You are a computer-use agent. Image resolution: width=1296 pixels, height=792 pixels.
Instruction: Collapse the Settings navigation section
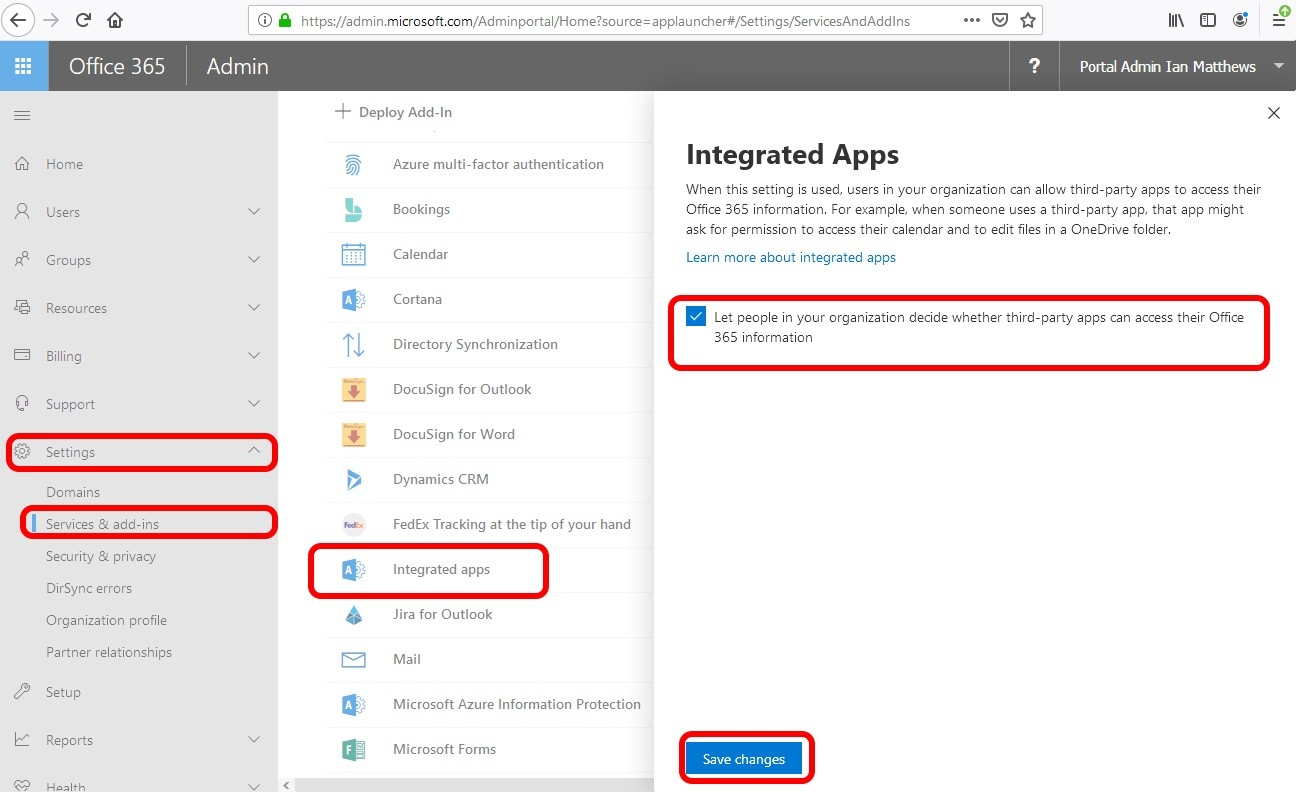tap(254, 451)
